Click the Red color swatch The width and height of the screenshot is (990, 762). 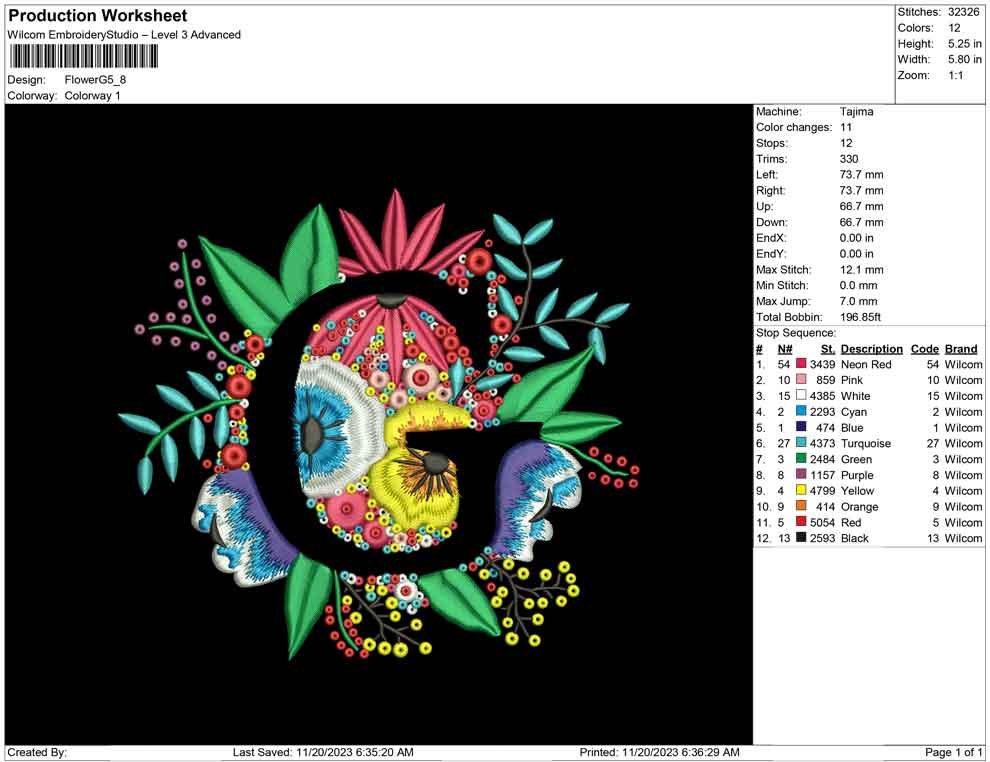point(801,521)
